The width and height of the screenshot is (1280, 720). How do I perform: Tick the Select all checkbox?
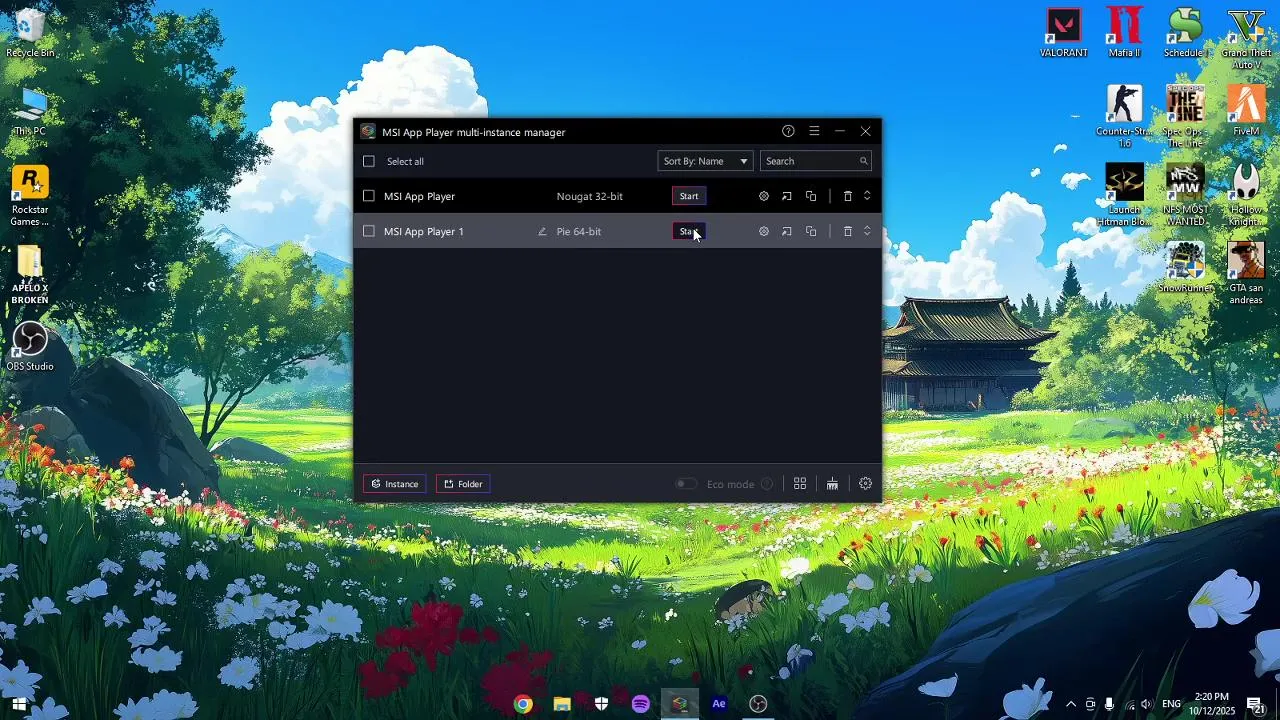[369, 161]
